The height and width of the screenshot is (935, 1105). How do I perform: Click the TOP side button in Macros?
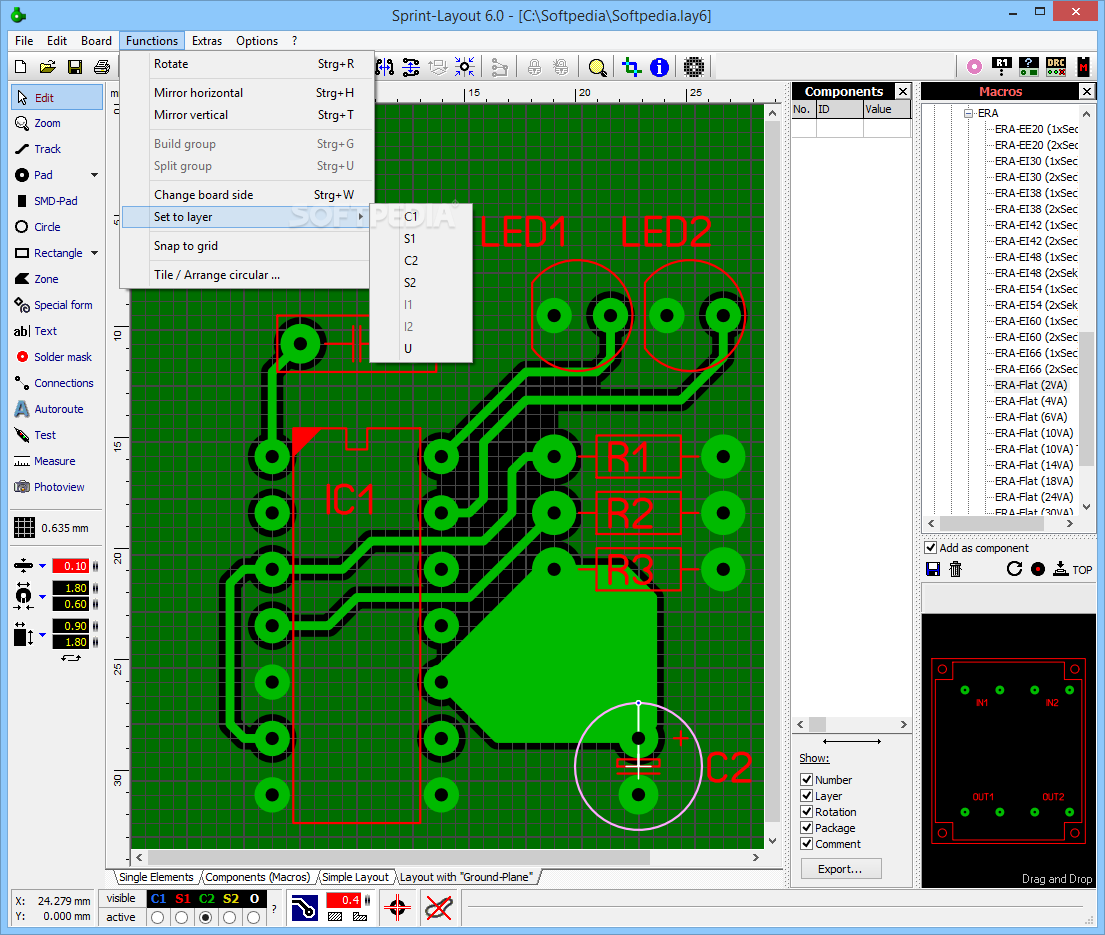click(x=1073, y=569)
